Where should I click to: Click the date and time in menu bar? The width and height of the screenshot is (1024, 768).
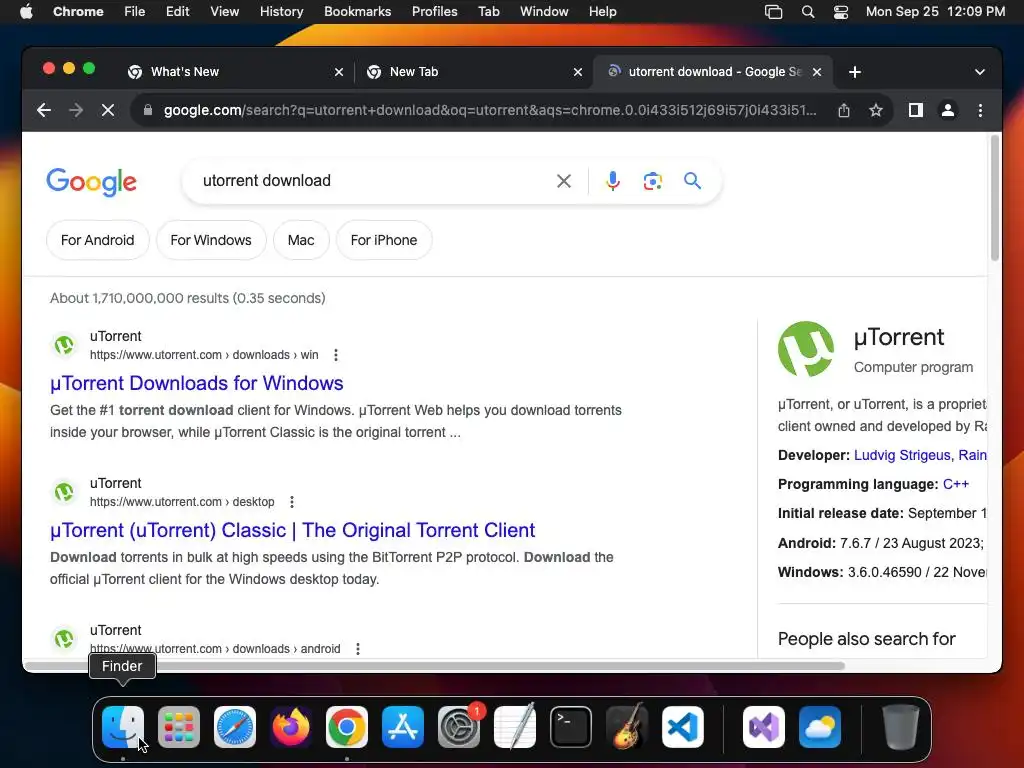(x=935, y=12)
